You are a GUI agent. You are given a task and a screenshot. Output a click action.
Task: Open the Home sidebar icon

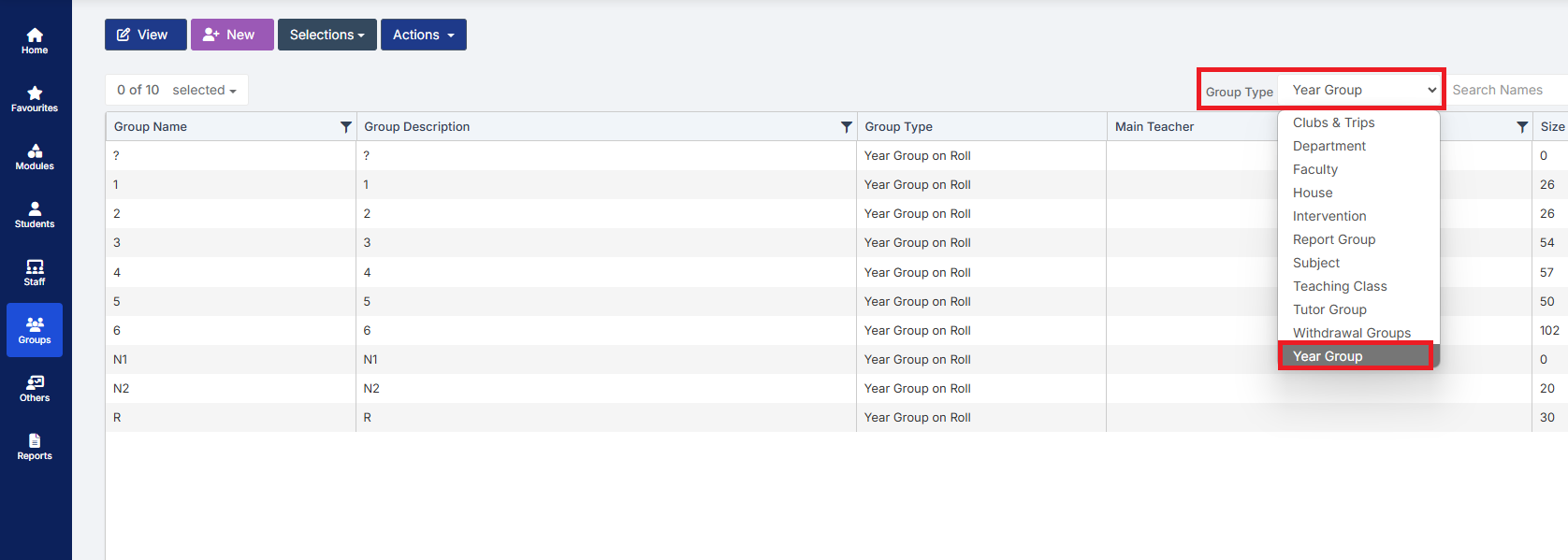35,41
